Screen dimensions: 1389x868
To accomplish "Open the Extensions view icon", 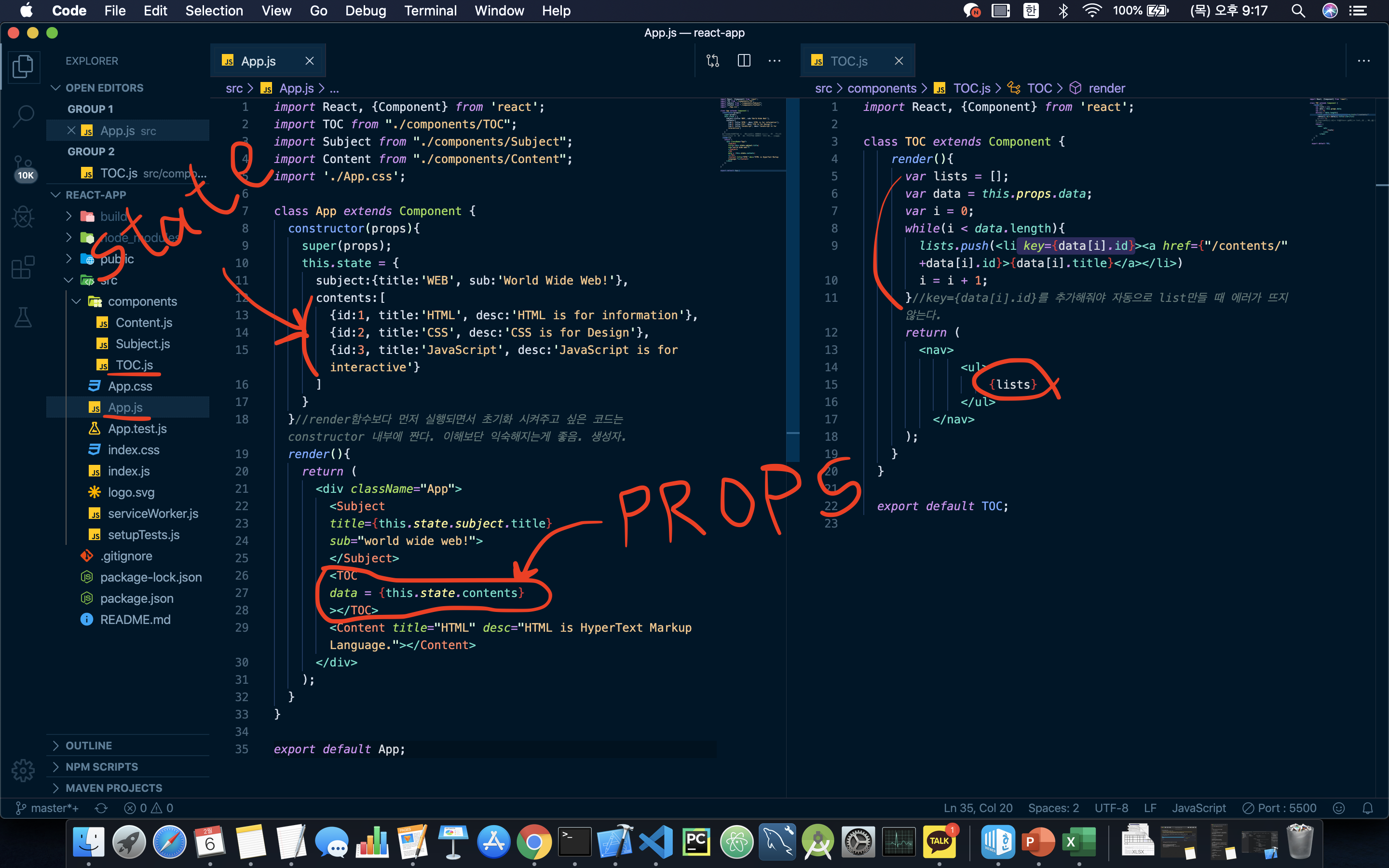I will click(x=24, y=267).
